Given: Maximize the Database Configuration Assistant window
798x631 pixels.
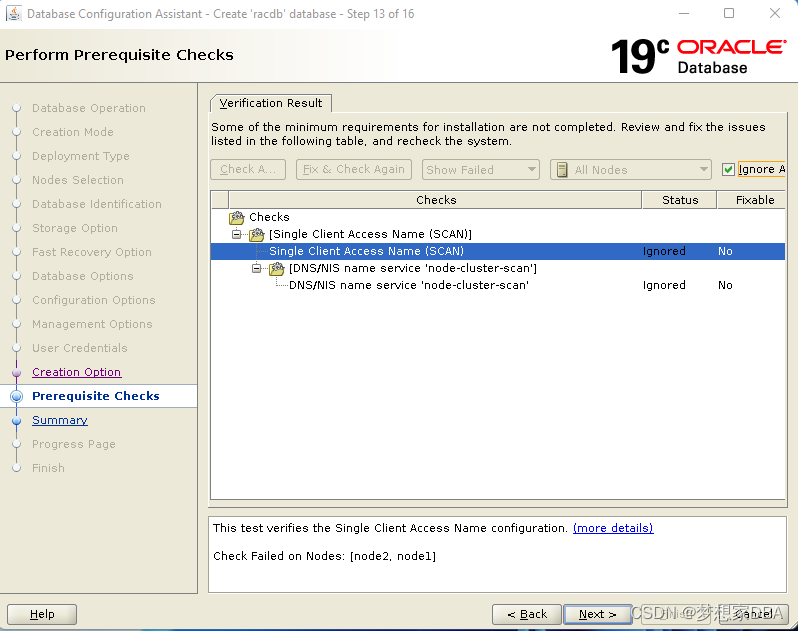Looking at the screenshot, I should tap(729, 13).
